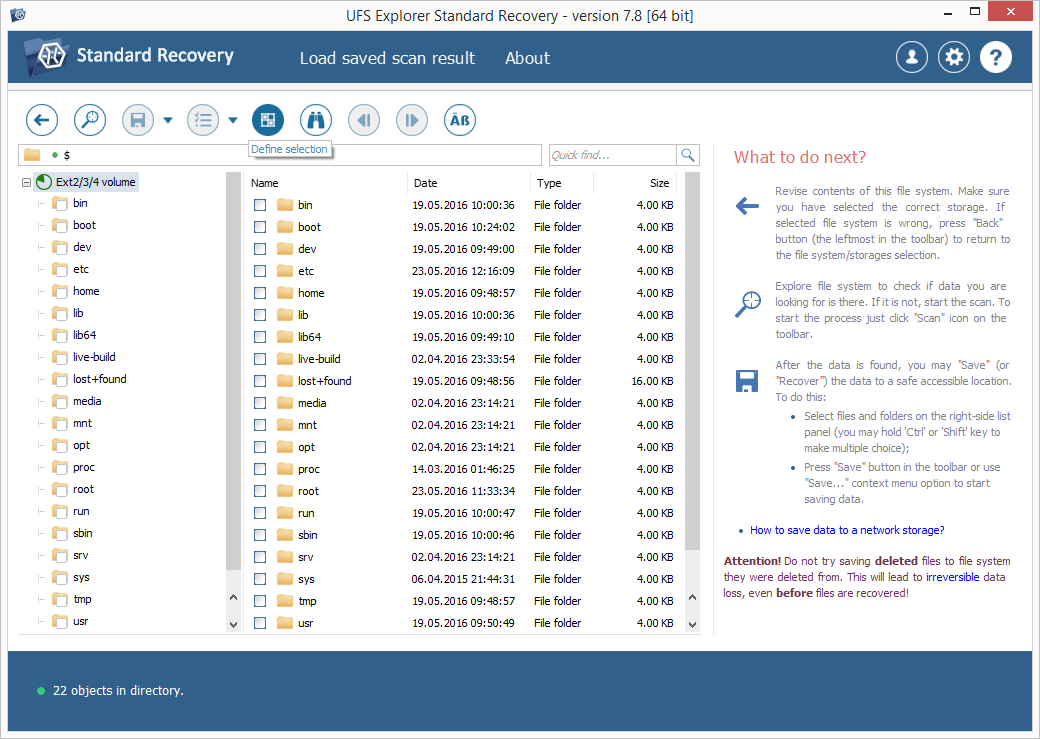Select the boot folder in tree
Screen dimensions: 1040x739
click(84, 225)
